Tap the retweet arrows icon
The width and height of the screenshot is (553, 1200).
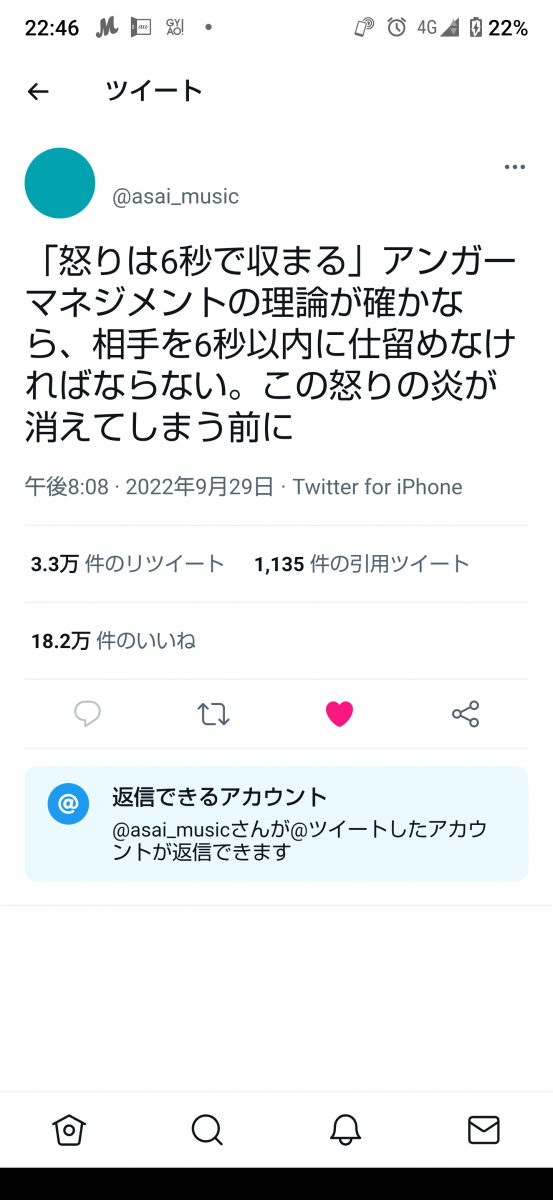coord(213,714)
